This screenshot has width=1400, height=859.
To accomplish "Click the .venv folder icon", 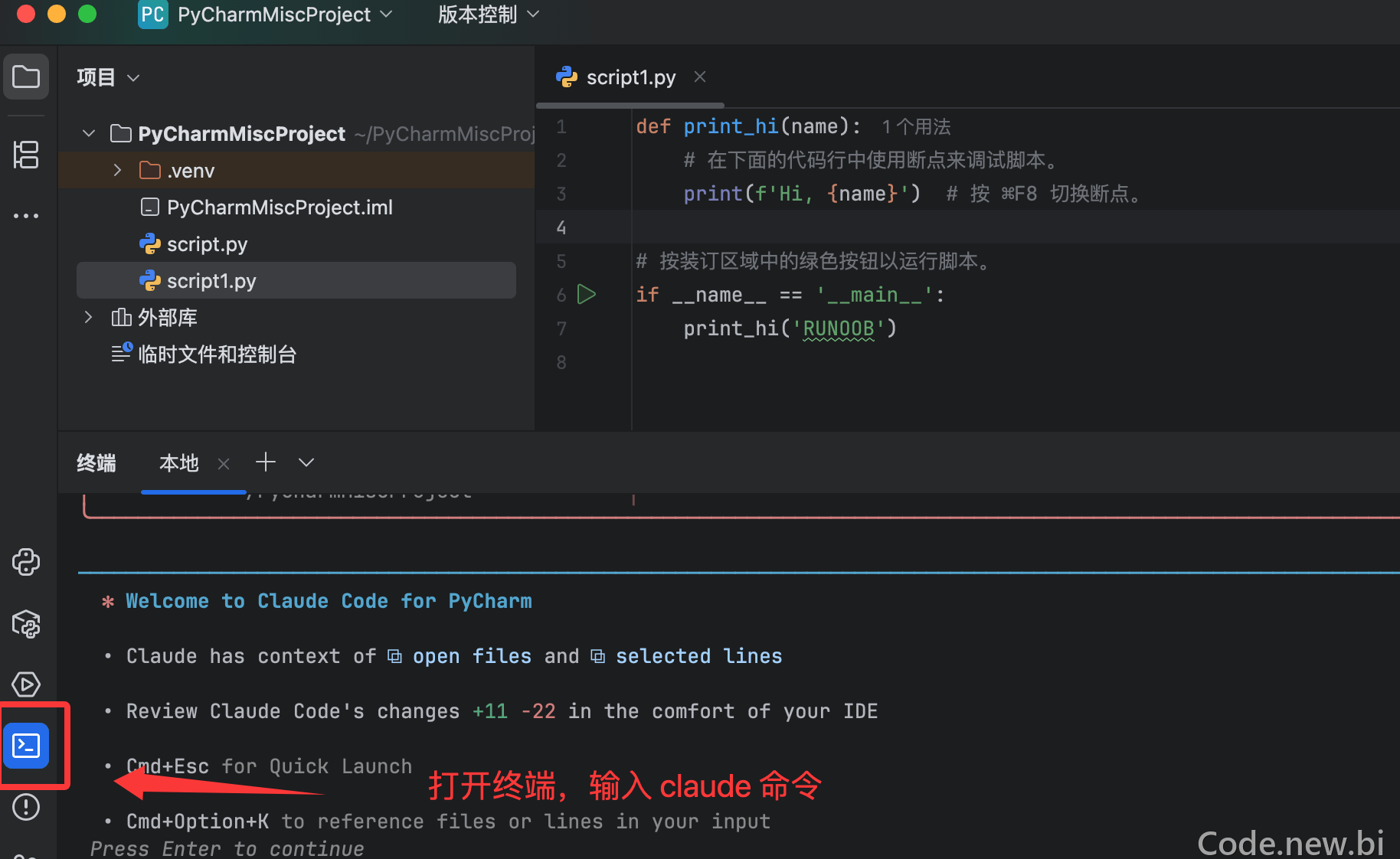I will click(150, 170).
